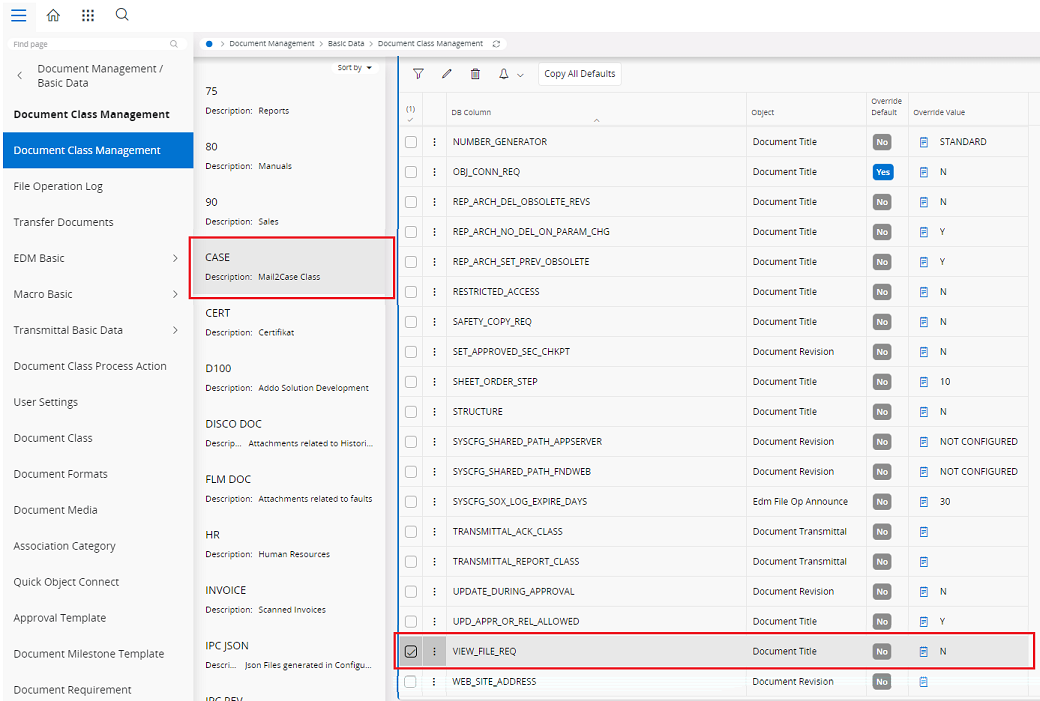
Task: Open the filter funnel icon in toolbar
Action: [418, 74]
